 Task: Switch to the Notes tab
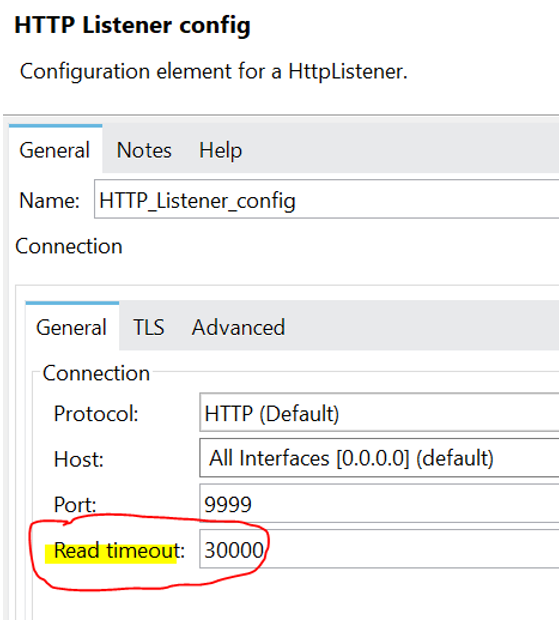pyautogui.click(x=144, y=150)
